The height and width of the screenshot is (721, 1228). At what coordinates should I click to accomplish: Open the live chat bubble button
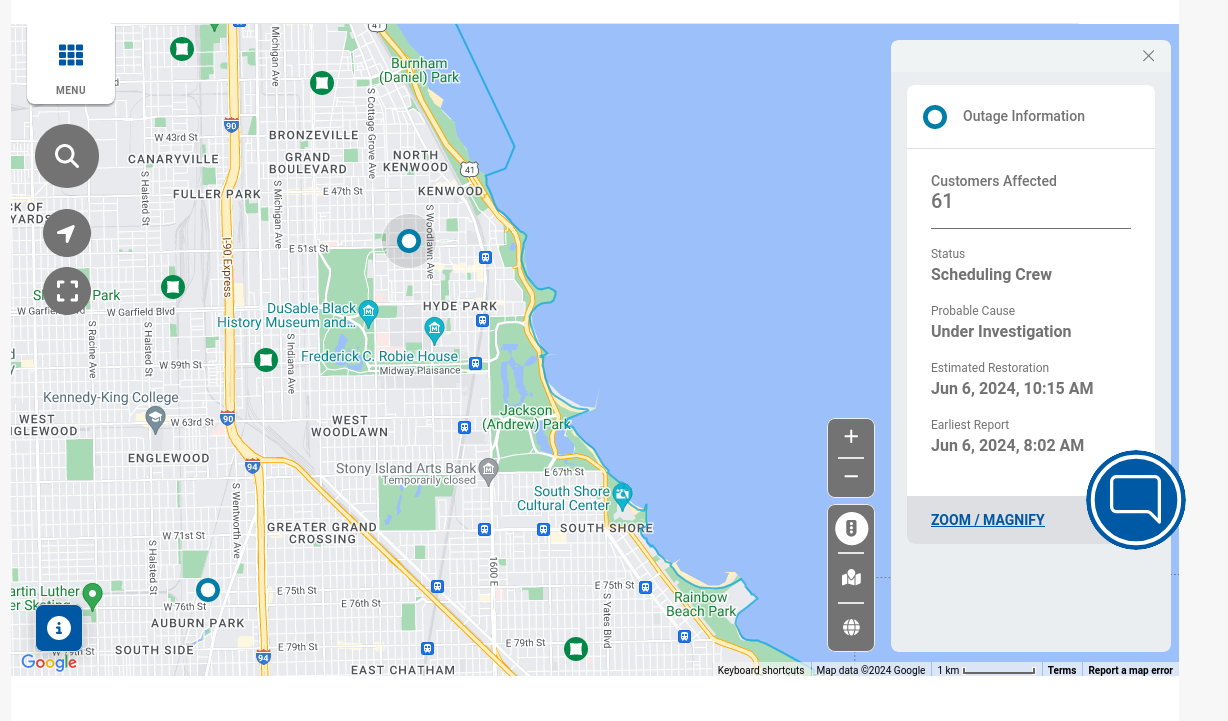point(1136,500)
